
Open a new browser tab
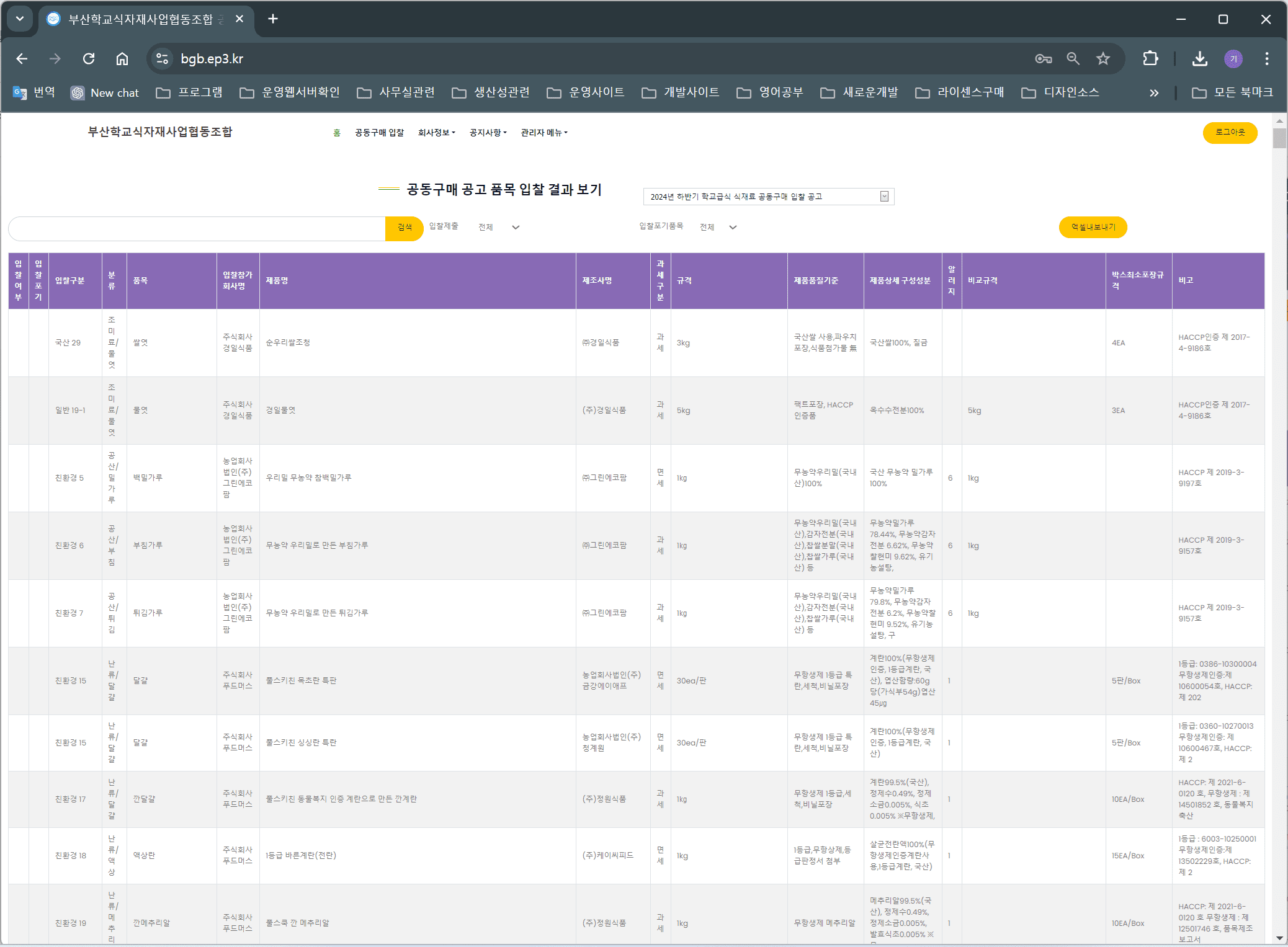(x=273, y=19)
